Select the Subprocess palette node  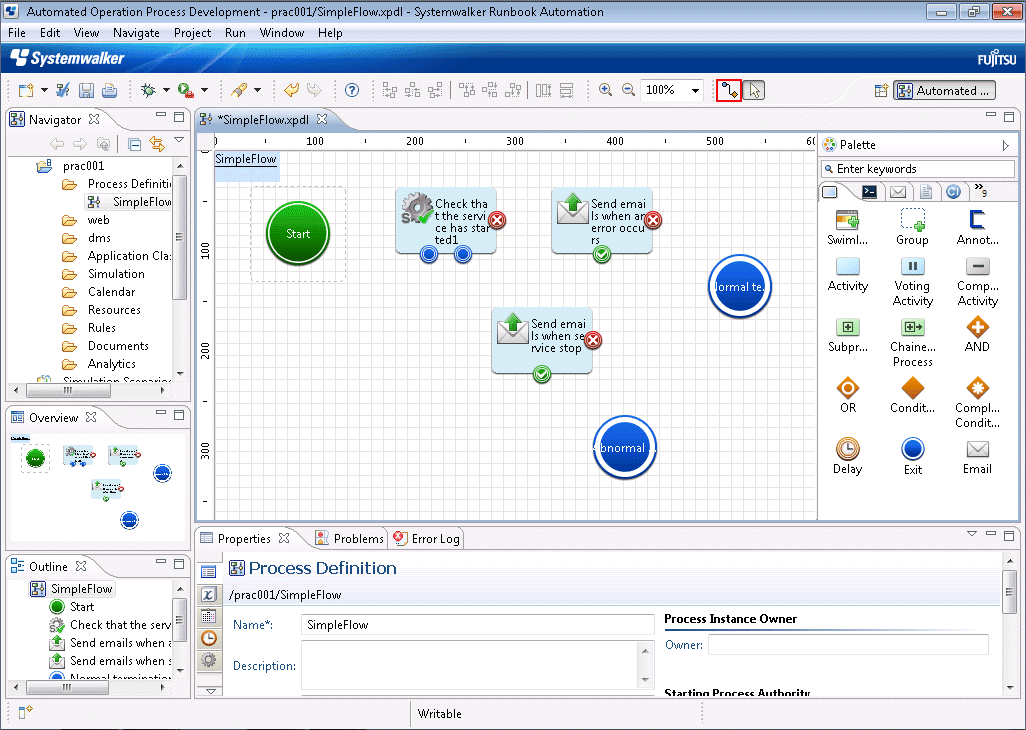(847, 336)
